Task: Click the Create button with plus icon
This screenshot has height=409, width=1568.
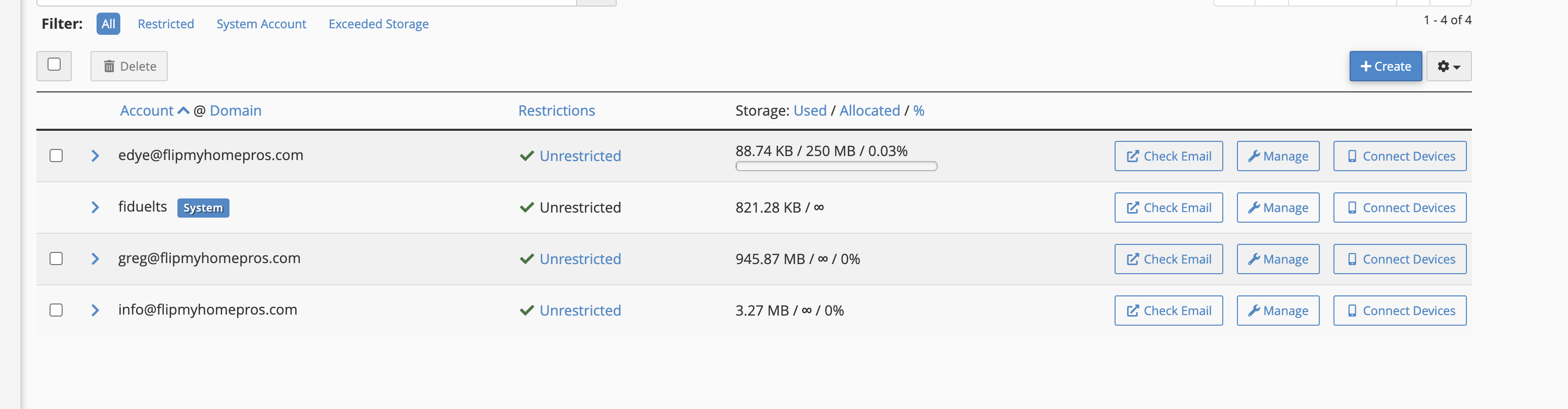Action: click(x=1385, y=66)
